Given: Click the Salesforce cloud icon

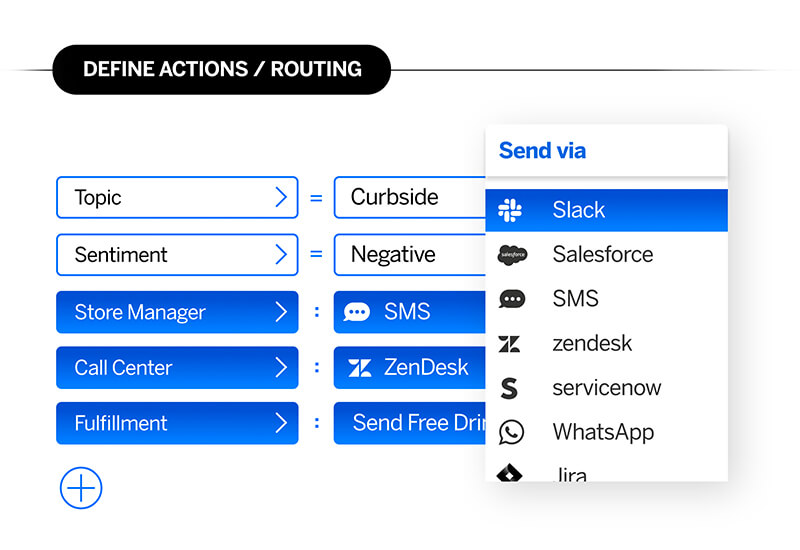Looking at the screenshot, I should pyautogui.click(x=512, y=255).
